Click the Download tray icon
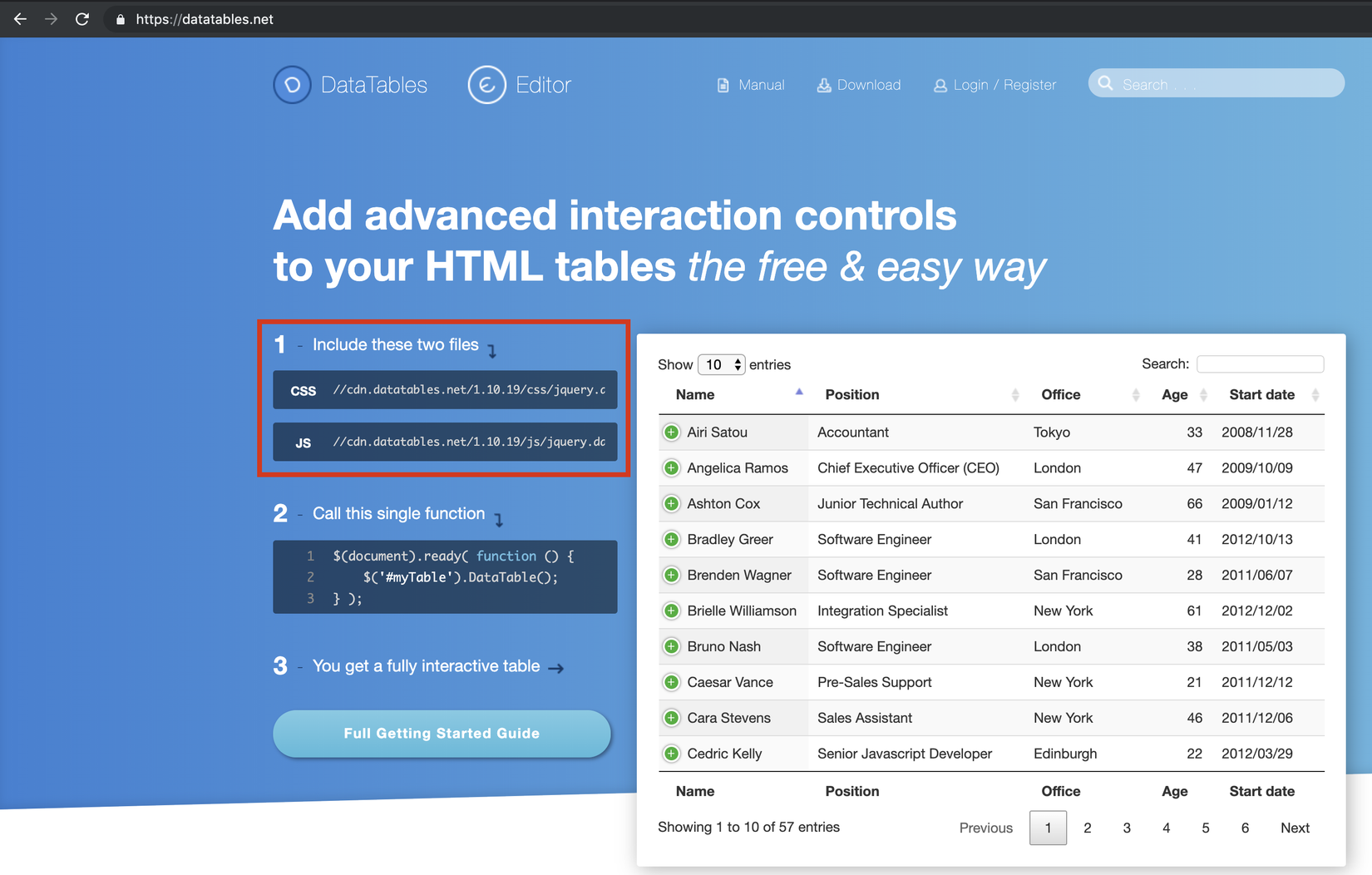1372x875 pixels. pos(824,85)
